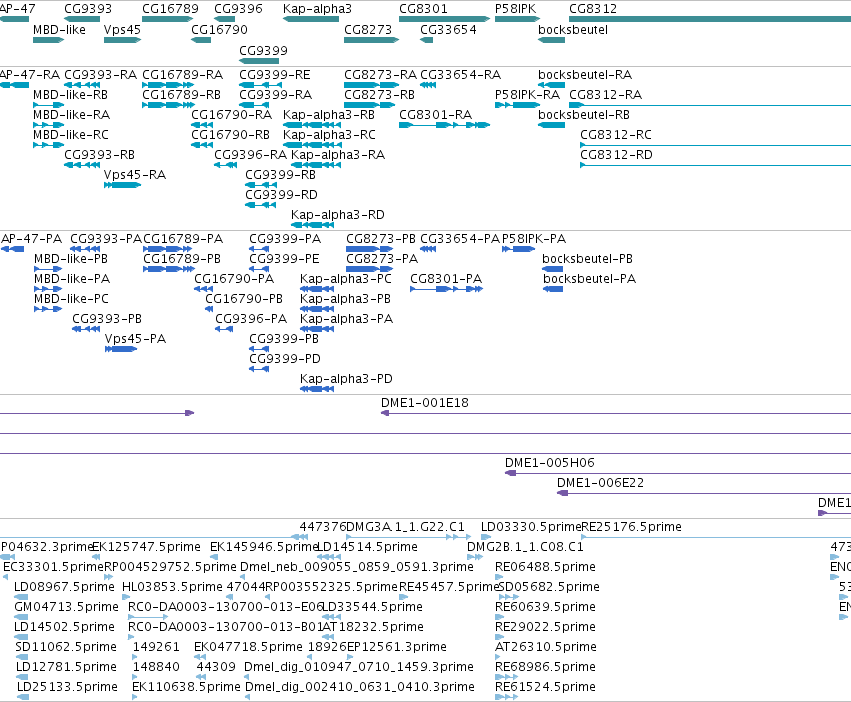Click protein CG8301-PA
The width and height of the screenshot is (851, 702).
446,279
